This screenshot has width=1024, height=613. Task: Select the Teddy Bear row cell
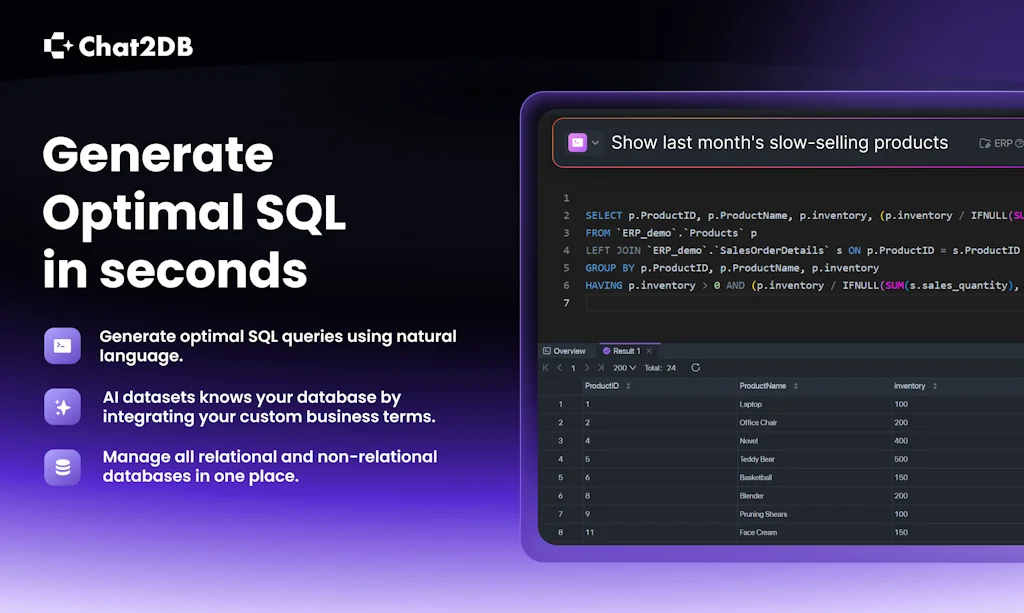pyautogui.click(x=757, y=460)
